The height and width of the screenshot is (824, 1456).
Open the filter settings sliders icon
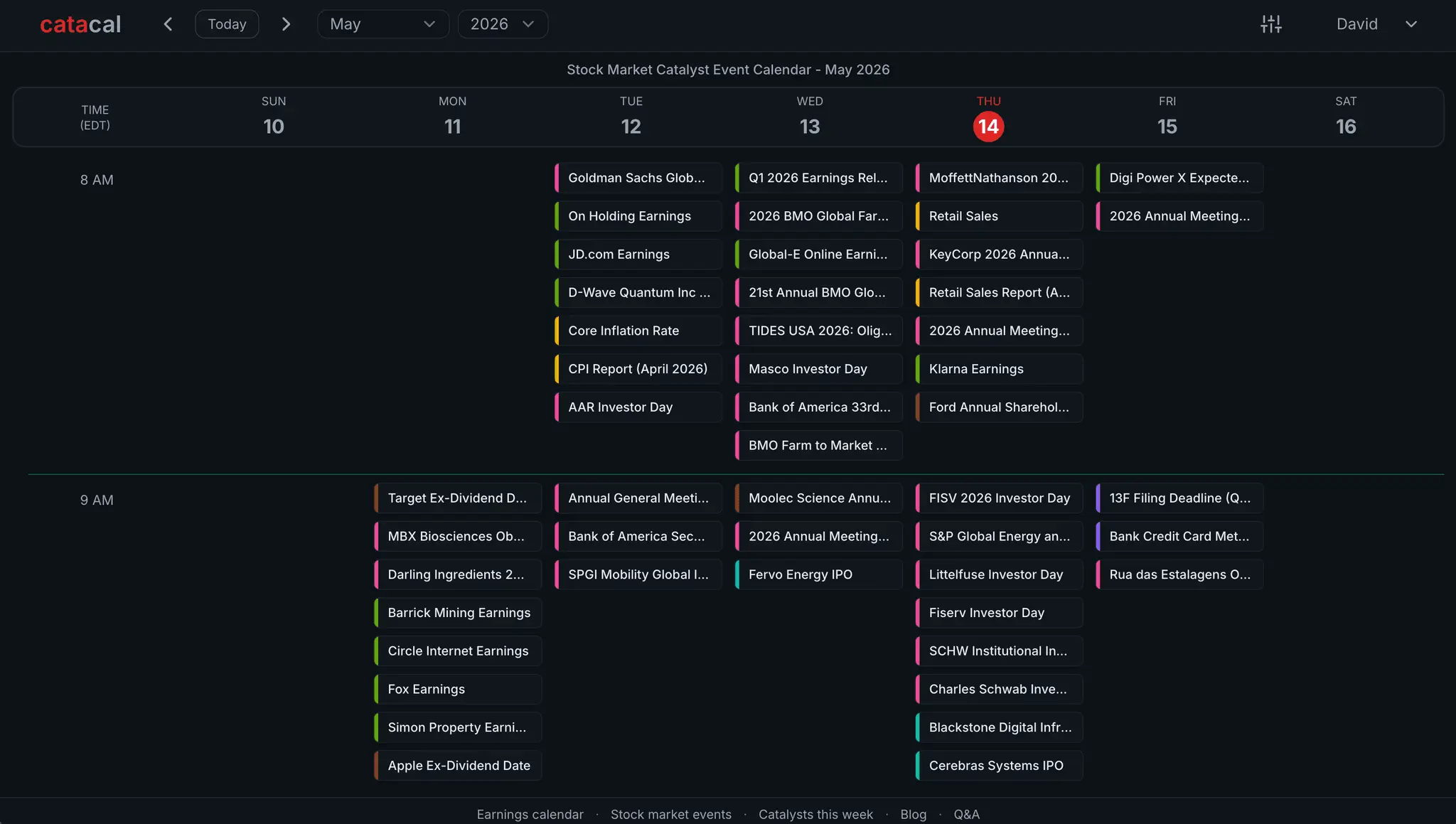1271,24
